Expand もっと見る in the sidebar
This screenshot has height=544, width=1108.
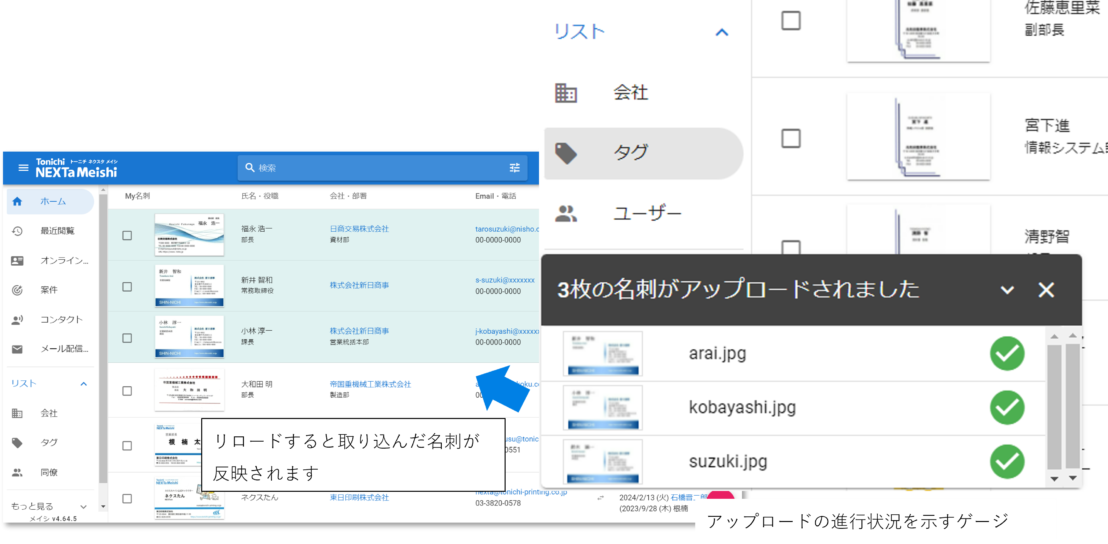pyautogui.click(x=49, y=507)
